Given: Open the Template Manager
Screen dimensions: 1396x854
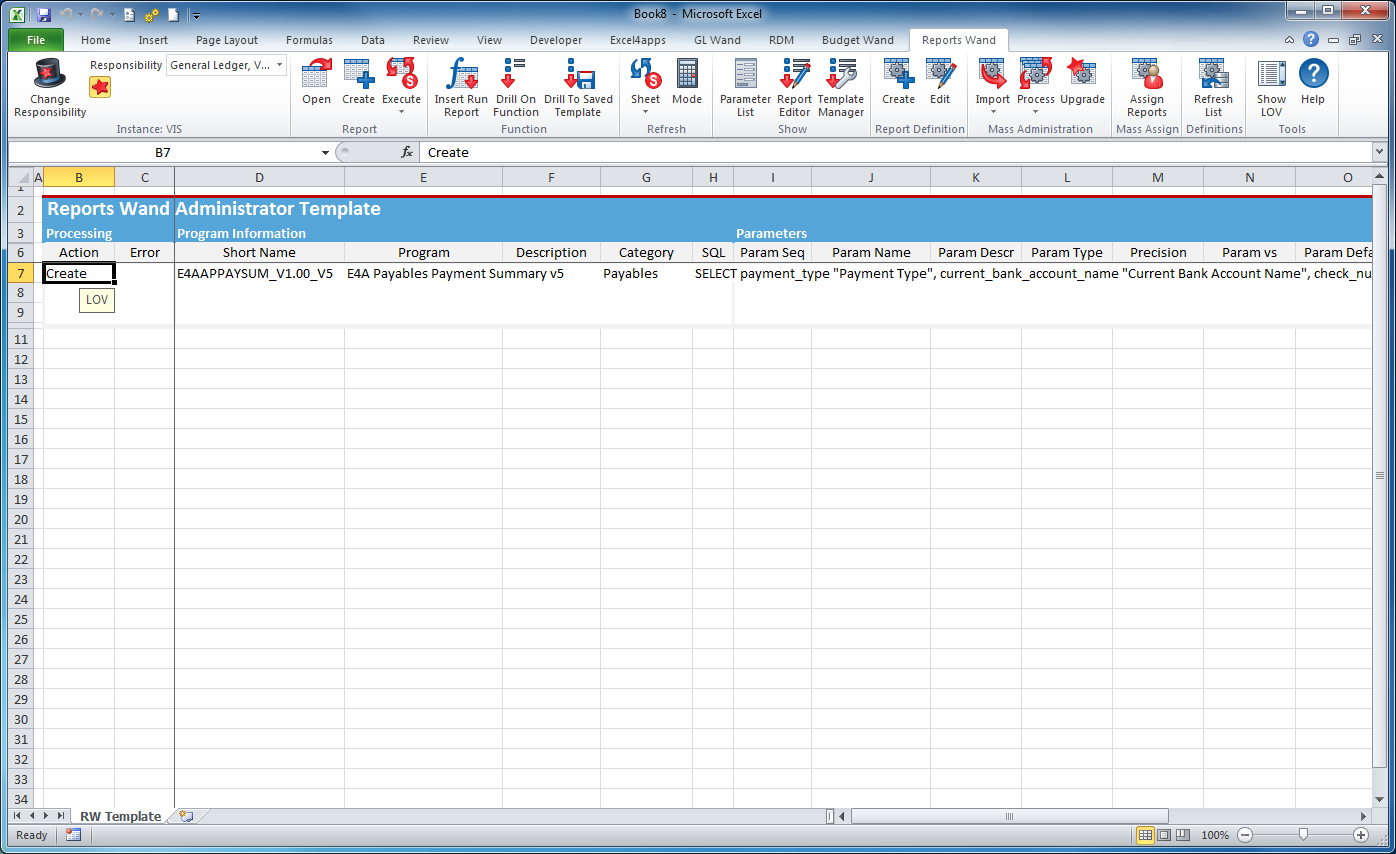Looking at the screenshot, I should pos(841,88).
